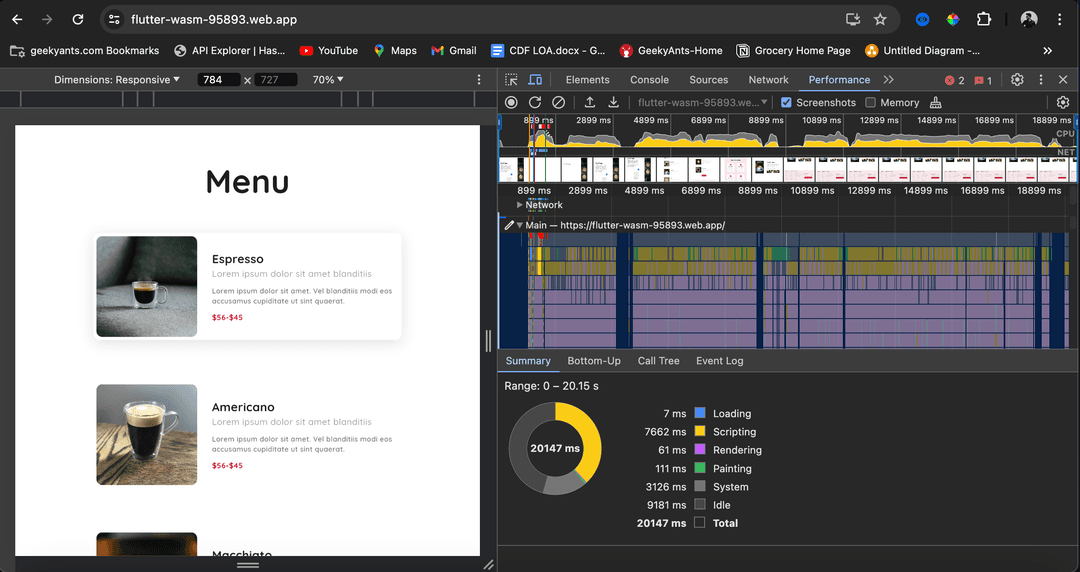Open the recording selector dropdown
This screenshot has width=1080, height=572.
click(x=702, y=102)
